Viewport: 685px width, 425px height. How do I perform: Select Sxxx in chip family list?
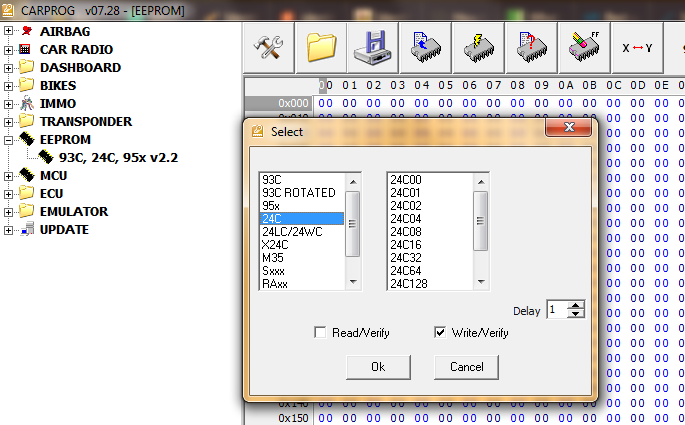(x=302, y=271)
